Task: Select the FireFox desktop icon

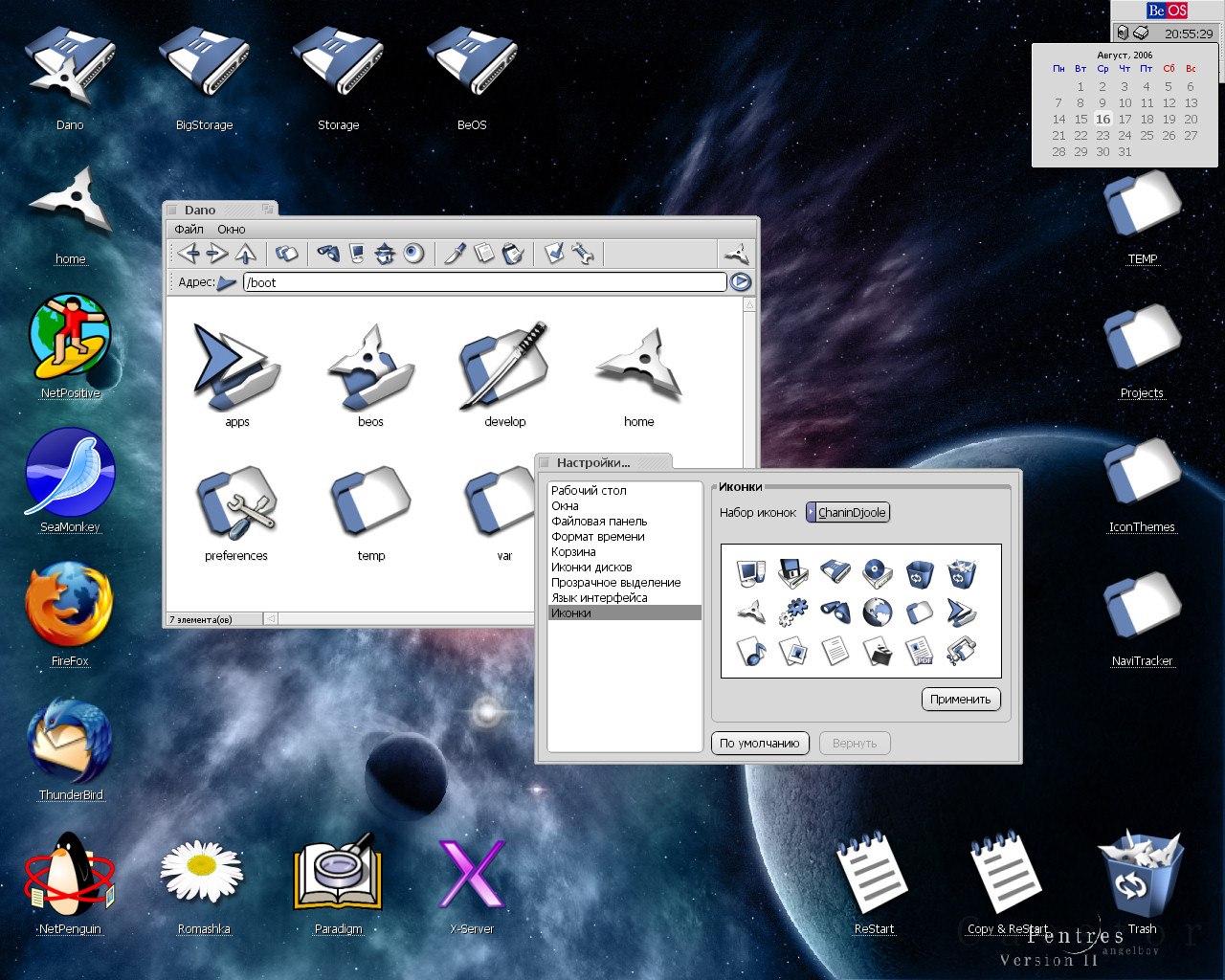Action: pos(70,614)
